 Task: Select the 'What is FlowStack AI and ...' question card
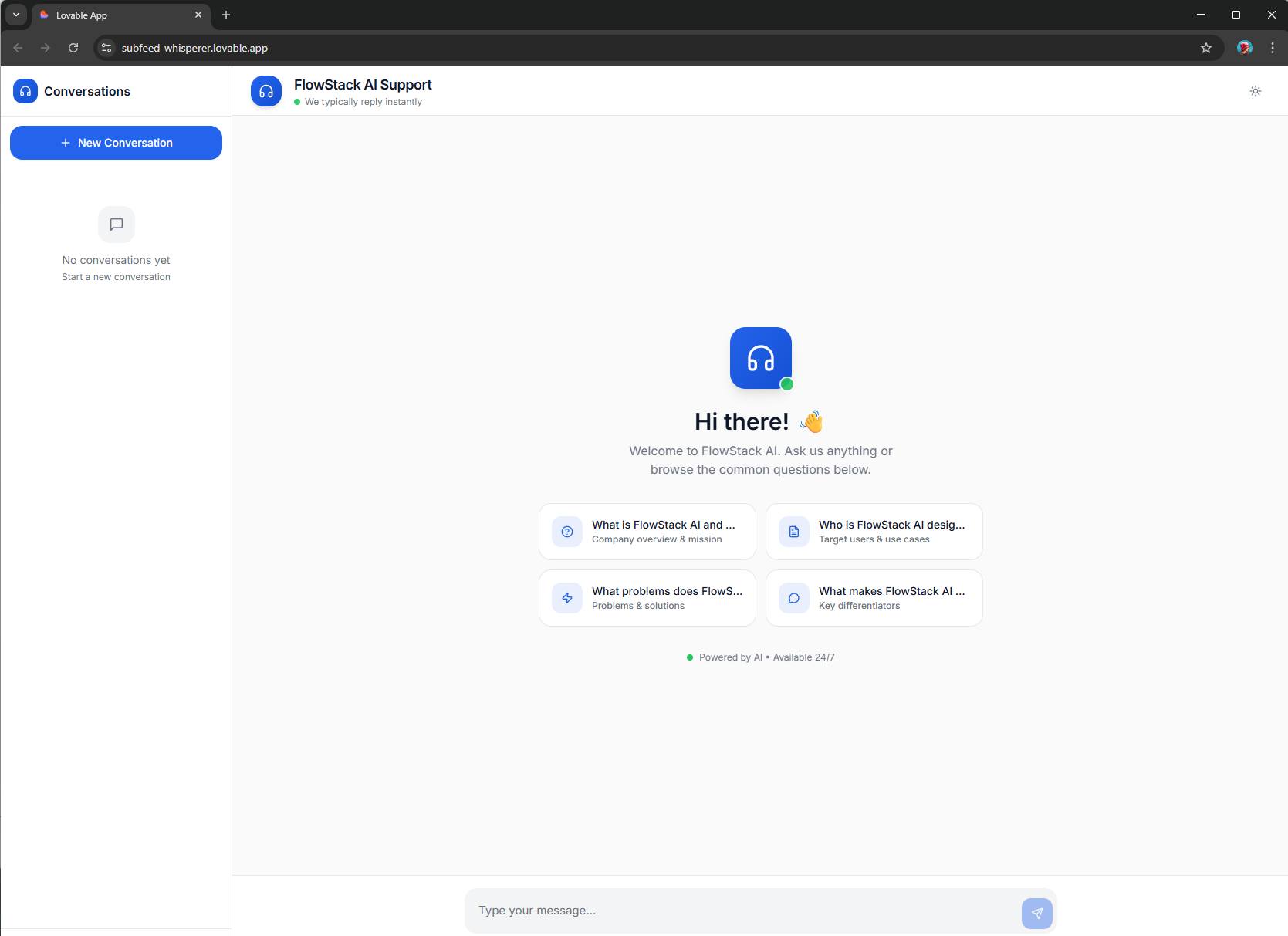[647, 532]
